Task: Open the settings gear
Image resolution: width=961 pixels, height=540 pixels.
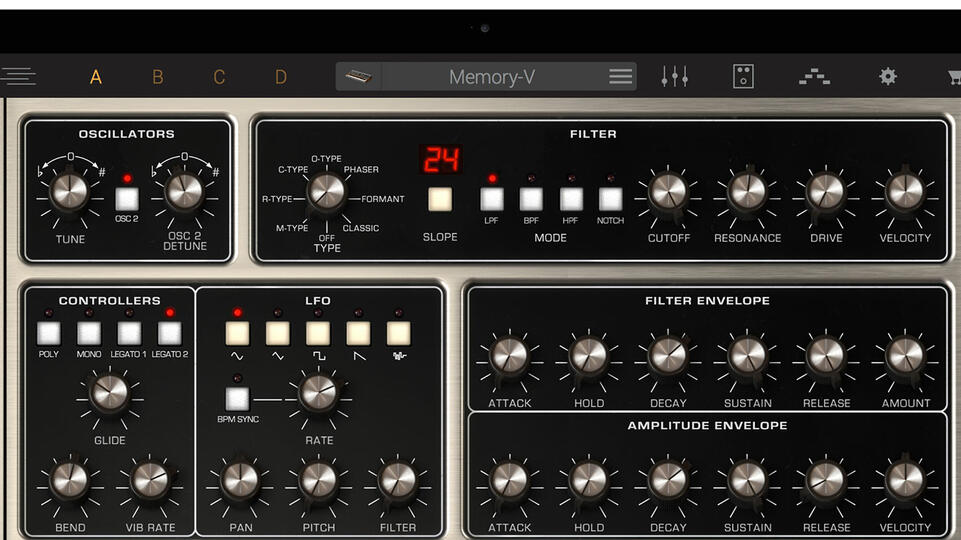Action: point(887,77)
